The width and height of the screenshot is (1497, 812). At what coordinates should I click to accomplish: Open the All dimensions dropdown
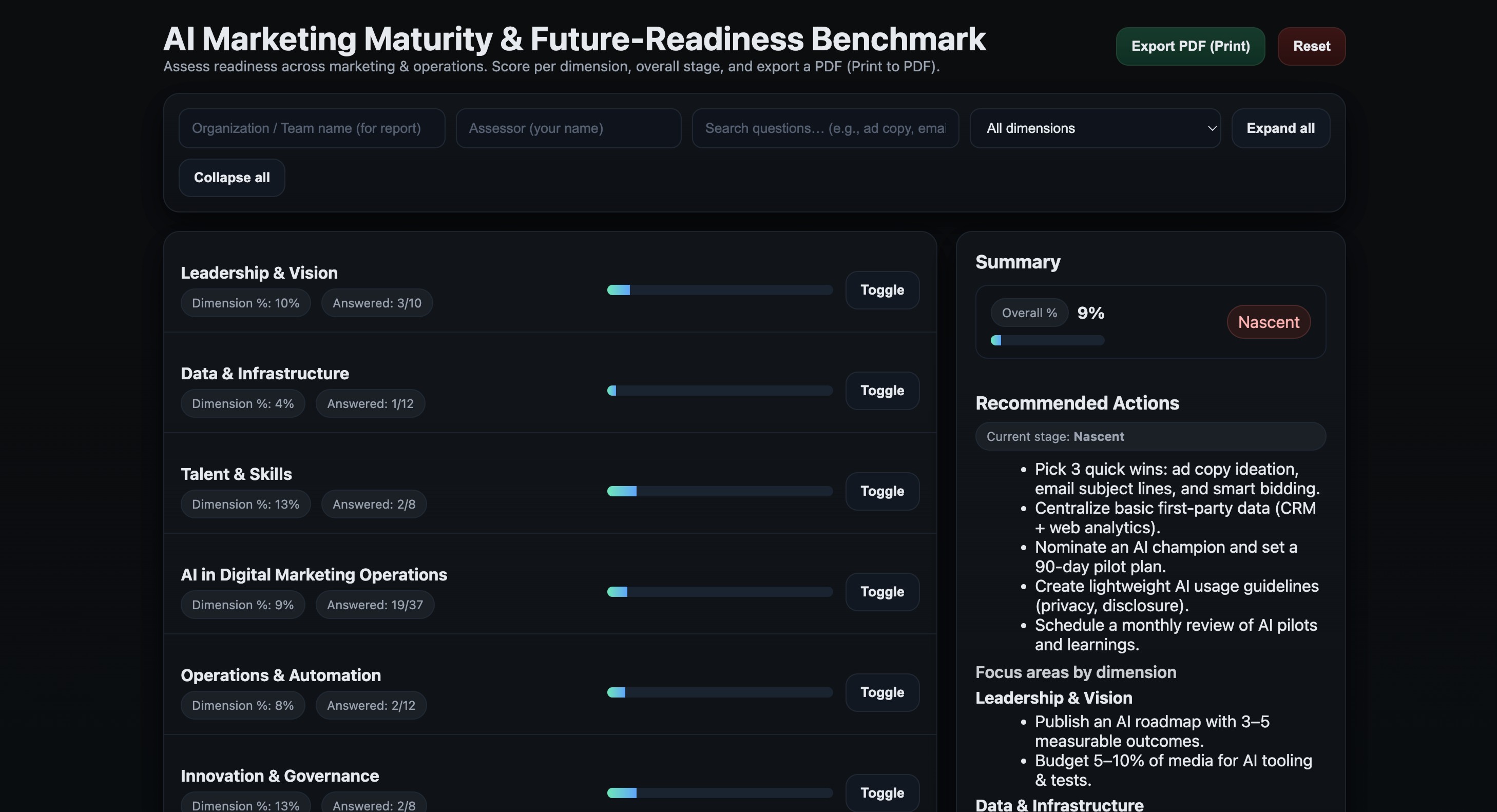(1095, 128)
